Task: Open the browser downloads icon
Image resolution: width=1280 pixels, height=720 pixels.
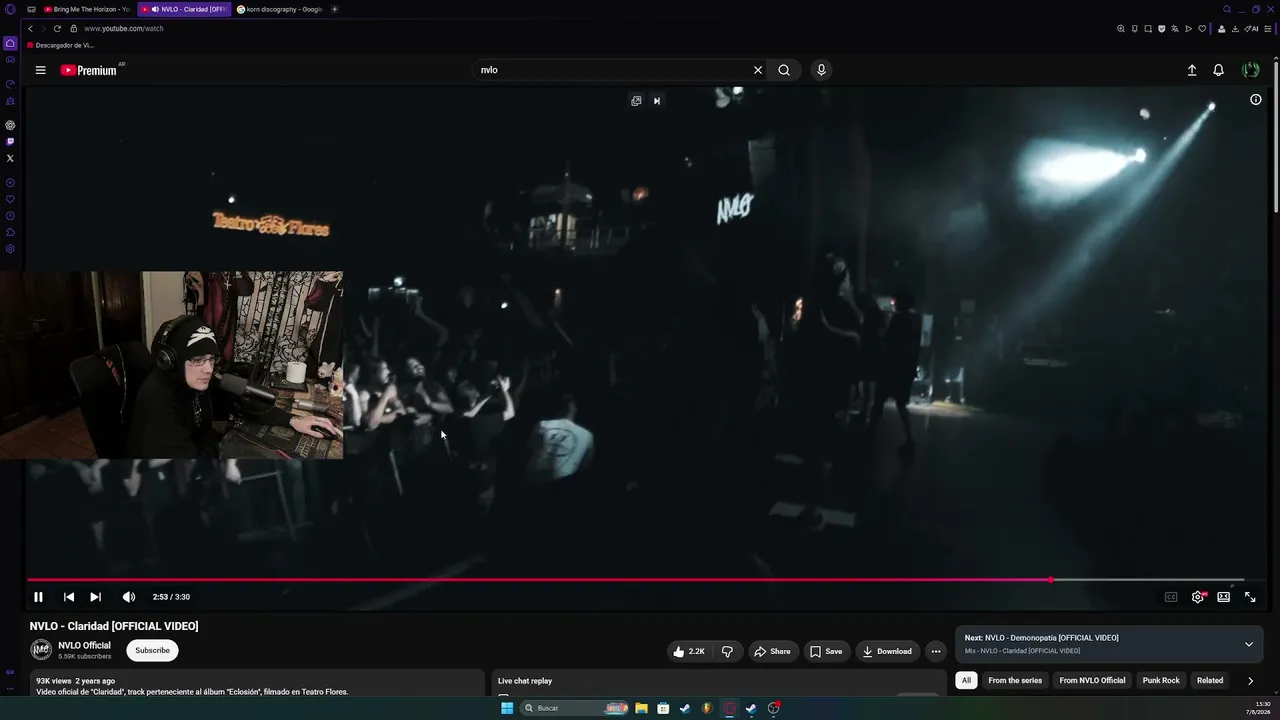Action: click(1236, 29)
